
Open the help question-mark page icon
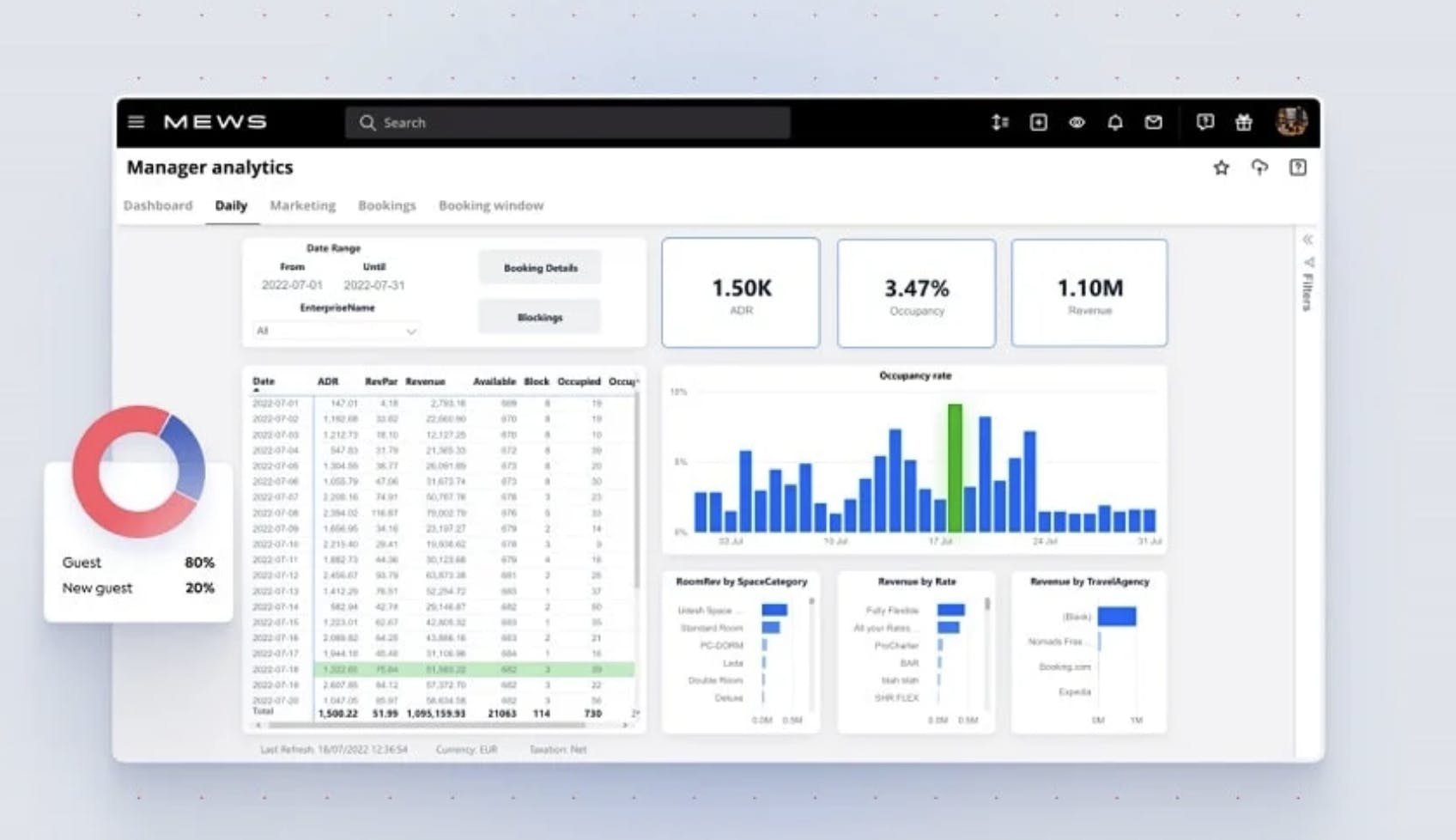point(1297,167)
